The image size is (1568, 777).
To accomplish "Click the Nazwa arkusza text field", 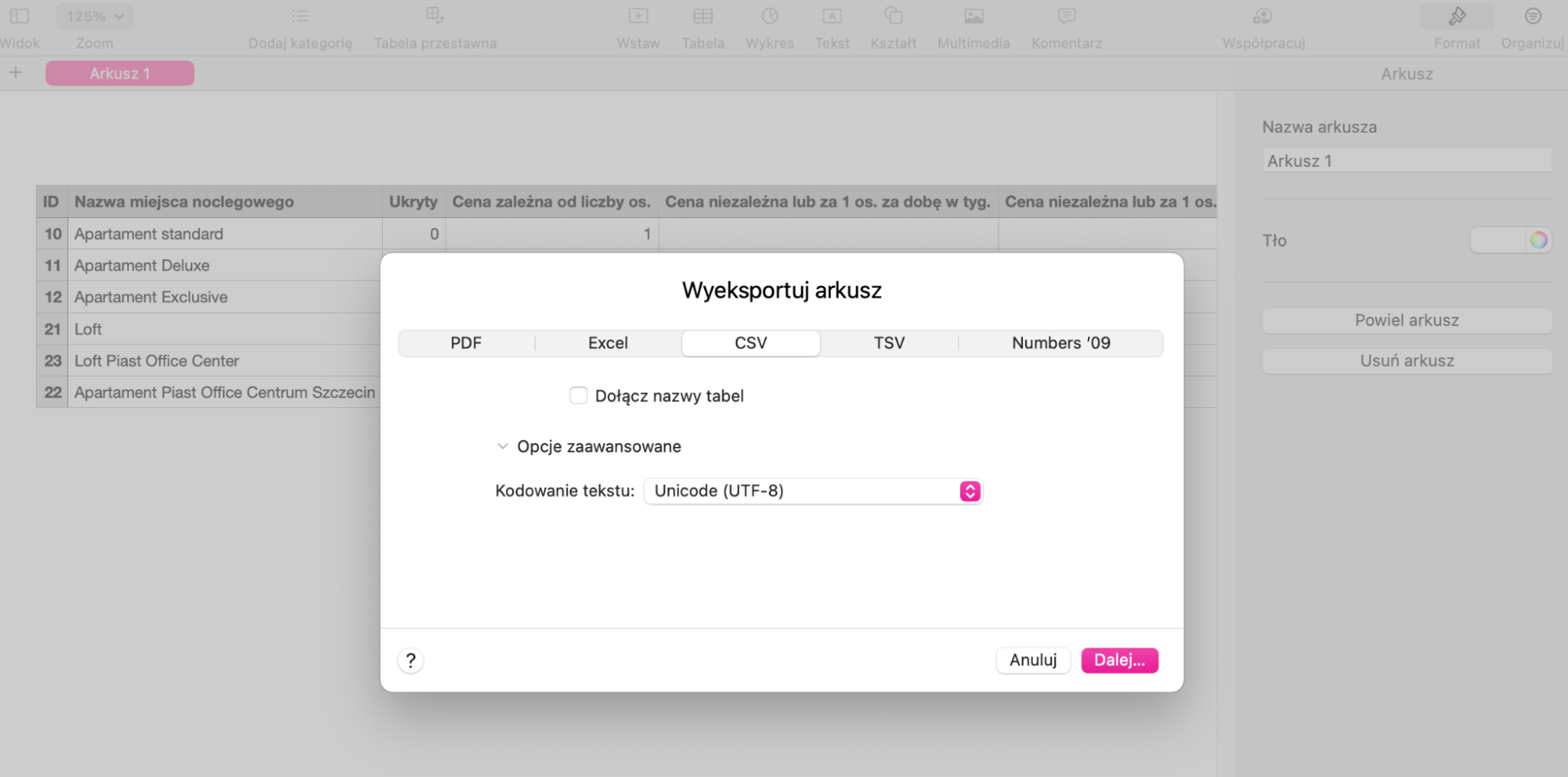I will 1406,161.
